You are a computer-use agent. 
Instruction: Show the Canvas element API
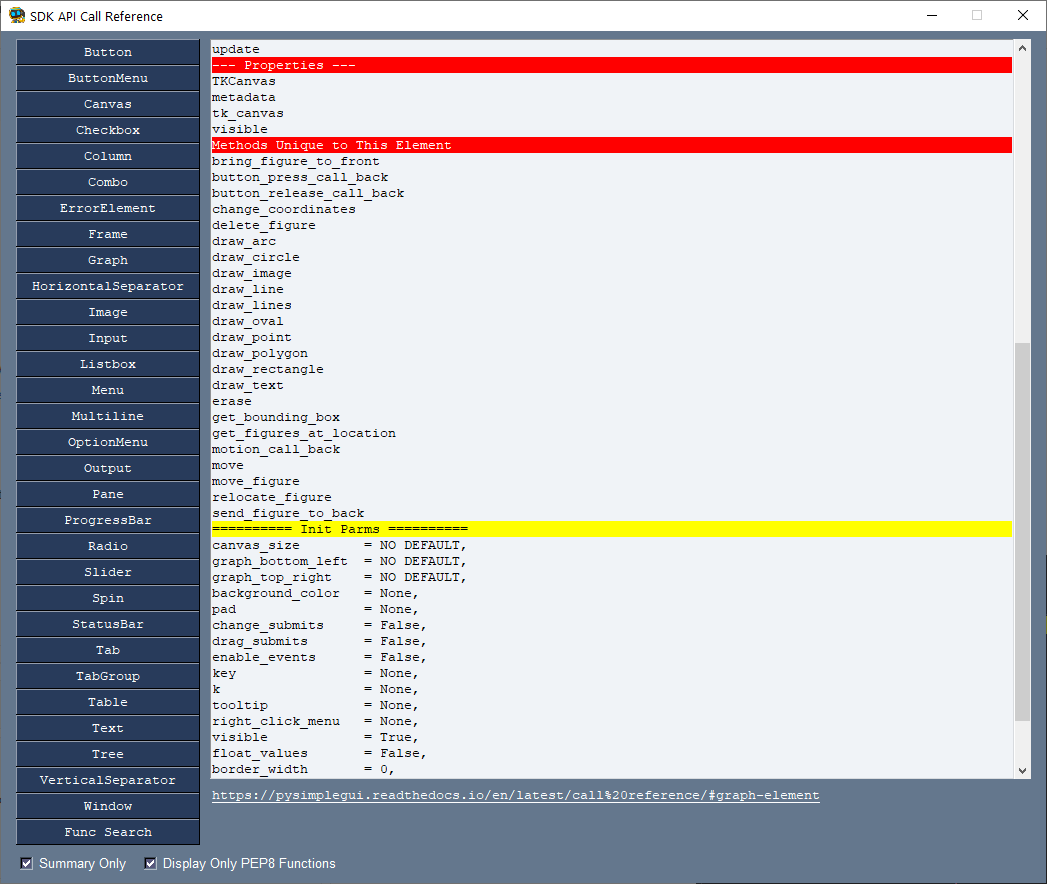coord(108,104)
